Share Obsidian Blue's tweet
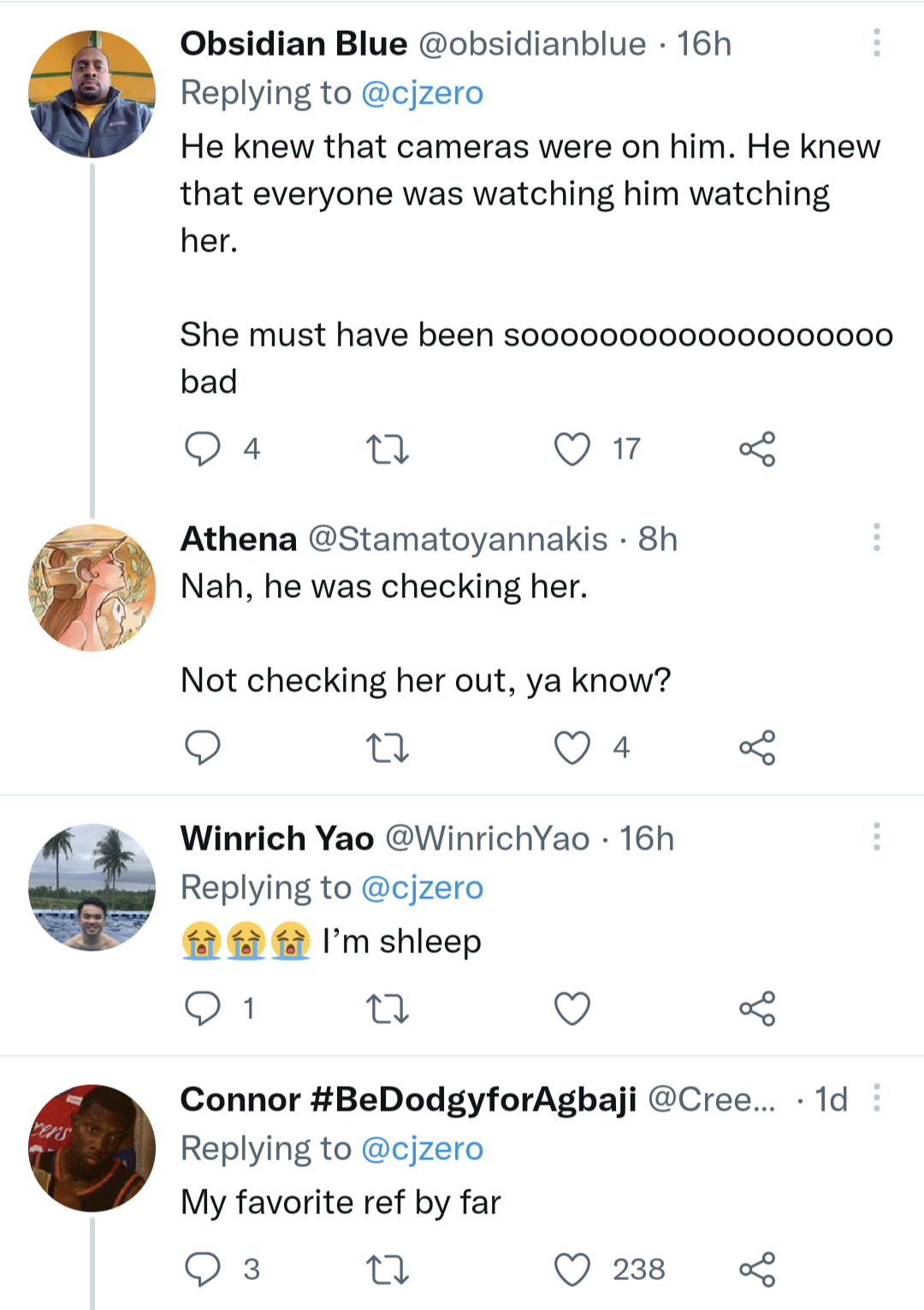Viewport: 924px width, 1310px height. 757,448
